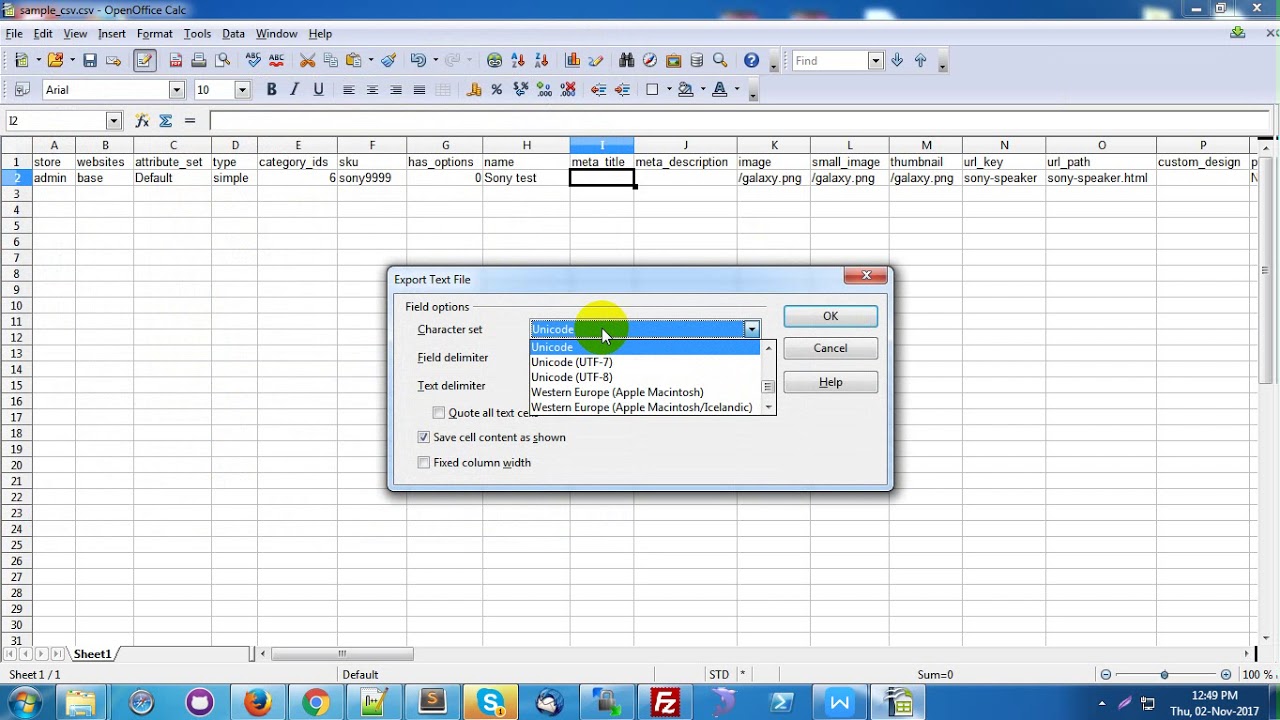Toggle Bold formatting

point(271,90)
